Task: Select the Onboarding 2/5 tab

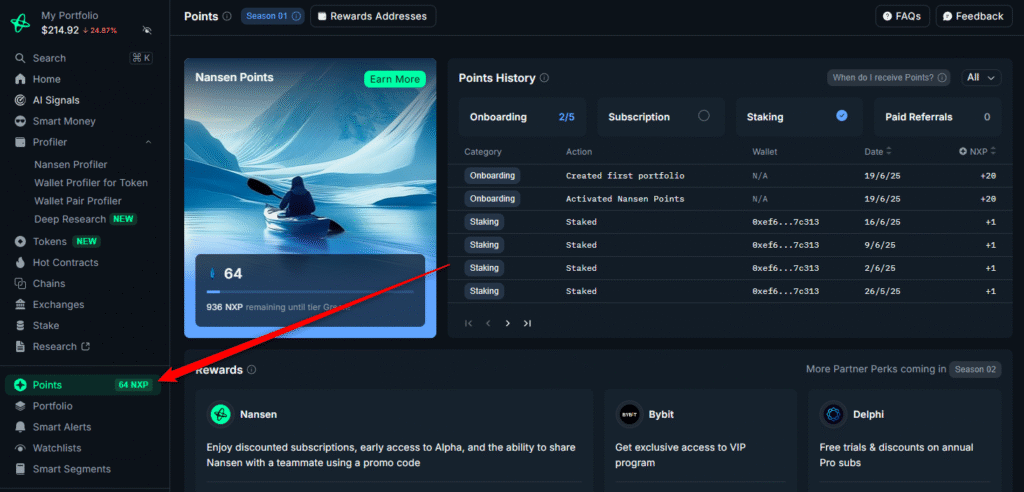Action: 523,117
